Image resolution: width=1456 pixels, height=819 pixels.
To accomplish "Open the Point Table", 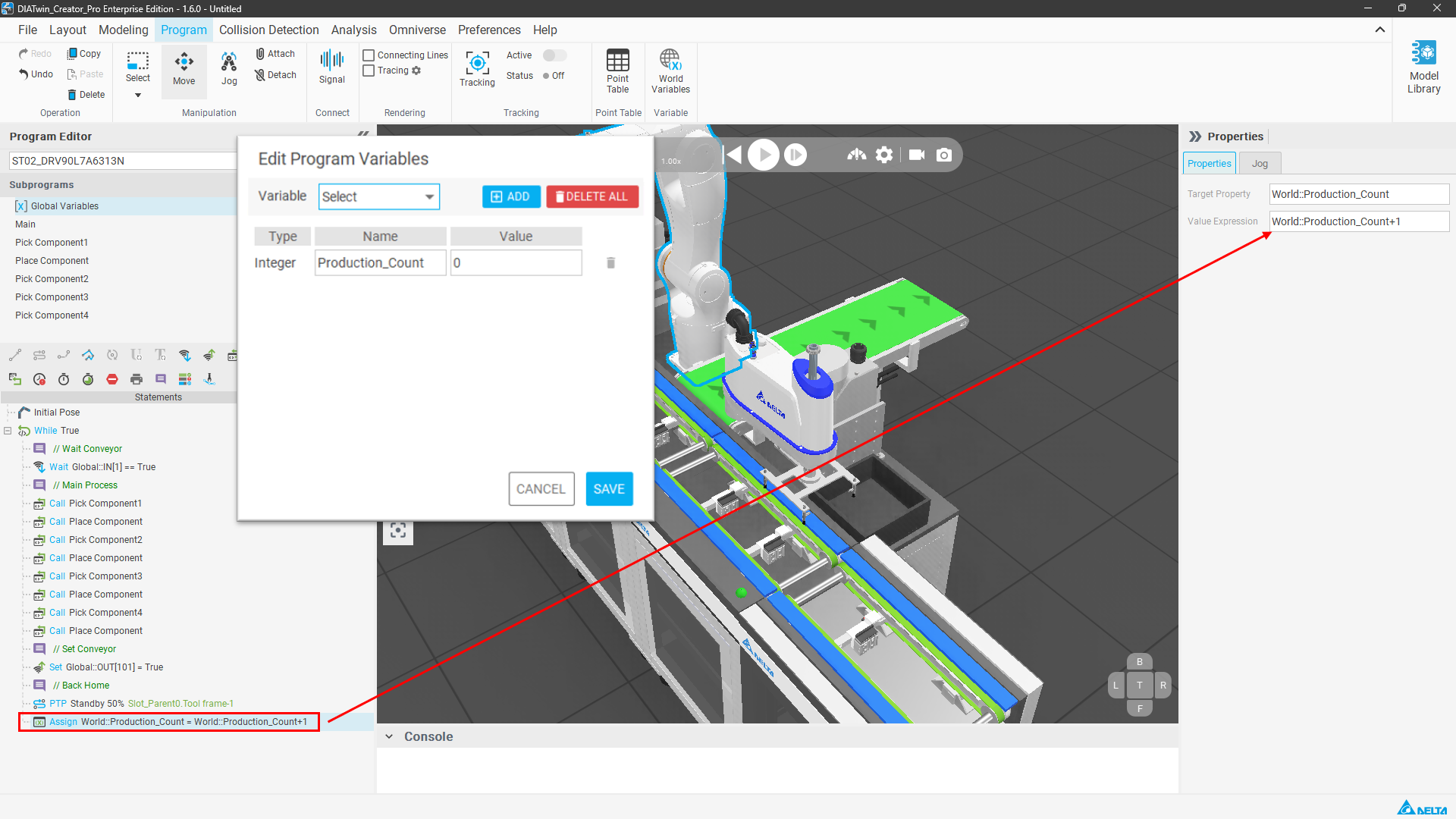I will tap(617, 71).
